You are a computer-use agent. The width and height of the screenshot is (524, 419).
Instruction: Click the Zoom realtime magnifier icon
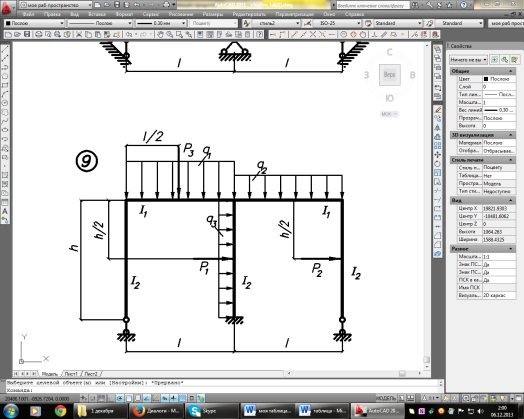pos(170,34)
